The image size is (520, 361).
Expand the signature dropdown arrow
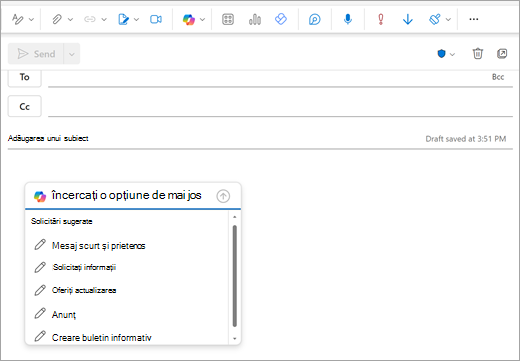pyautogui.click(x=136, y=19)
